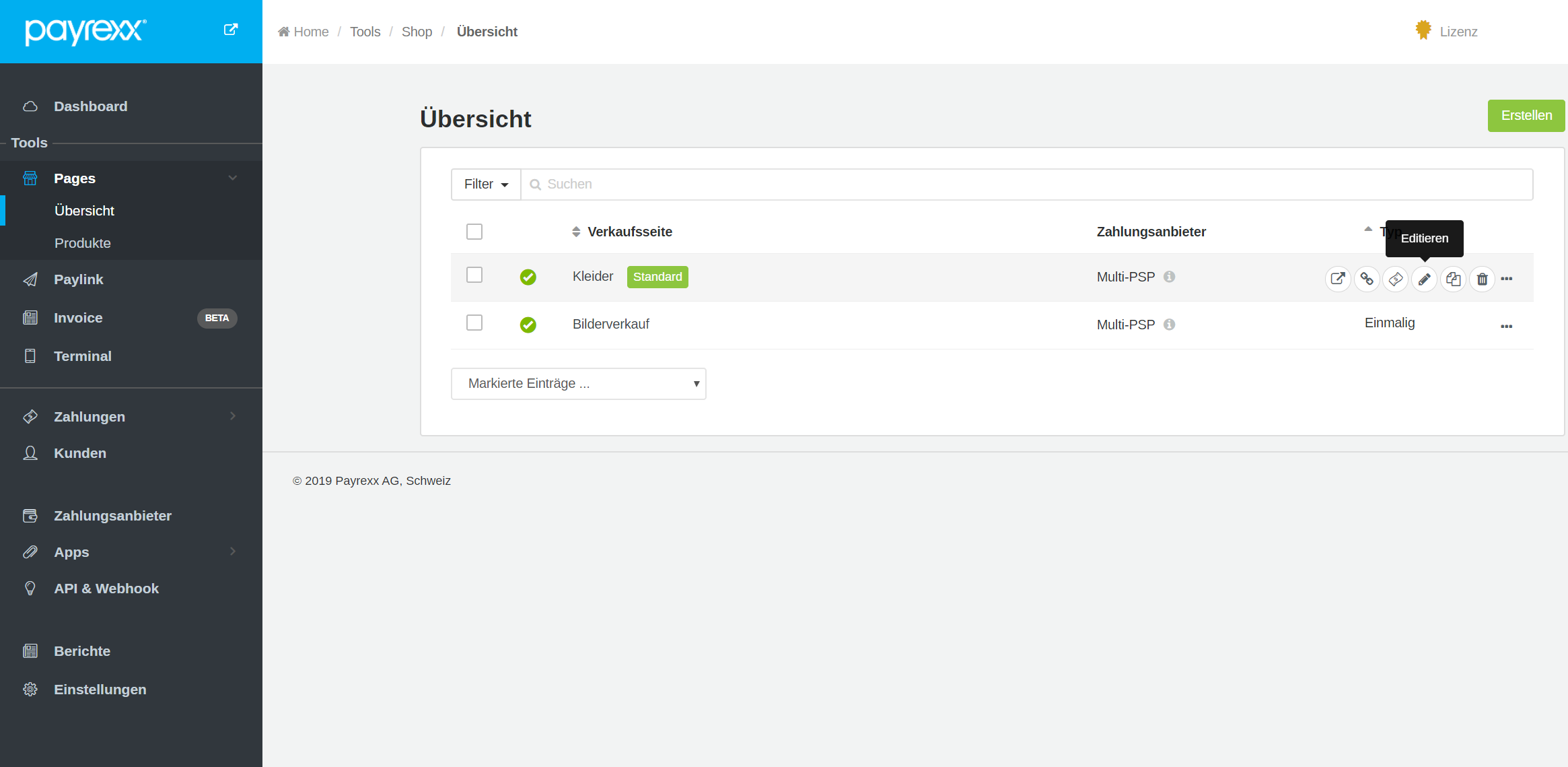Copy the Kleider page link

(1367, 278)
